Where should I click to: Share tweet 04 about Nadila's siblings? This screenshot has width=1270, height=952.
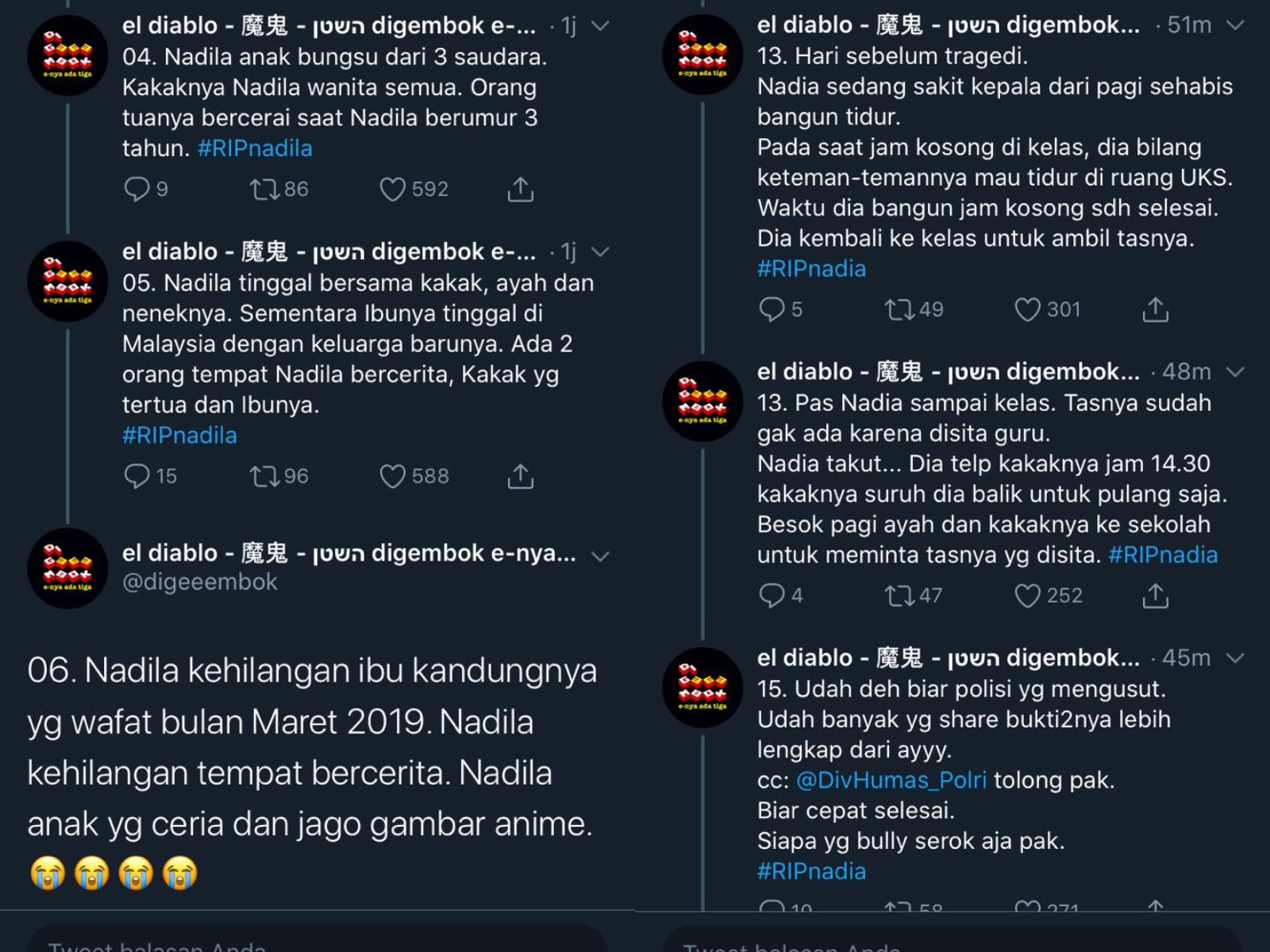521,189
